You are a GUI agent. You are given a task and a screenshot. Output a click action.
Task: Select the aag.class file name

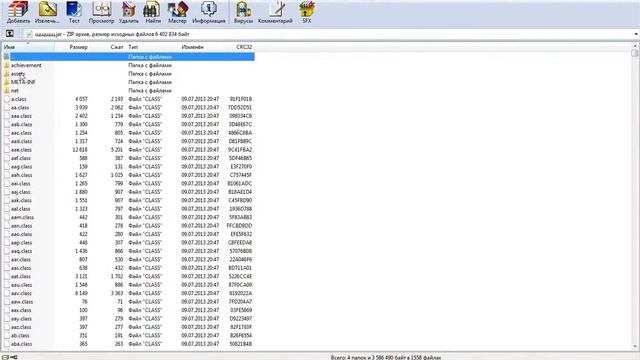click(x=22, y=167)
